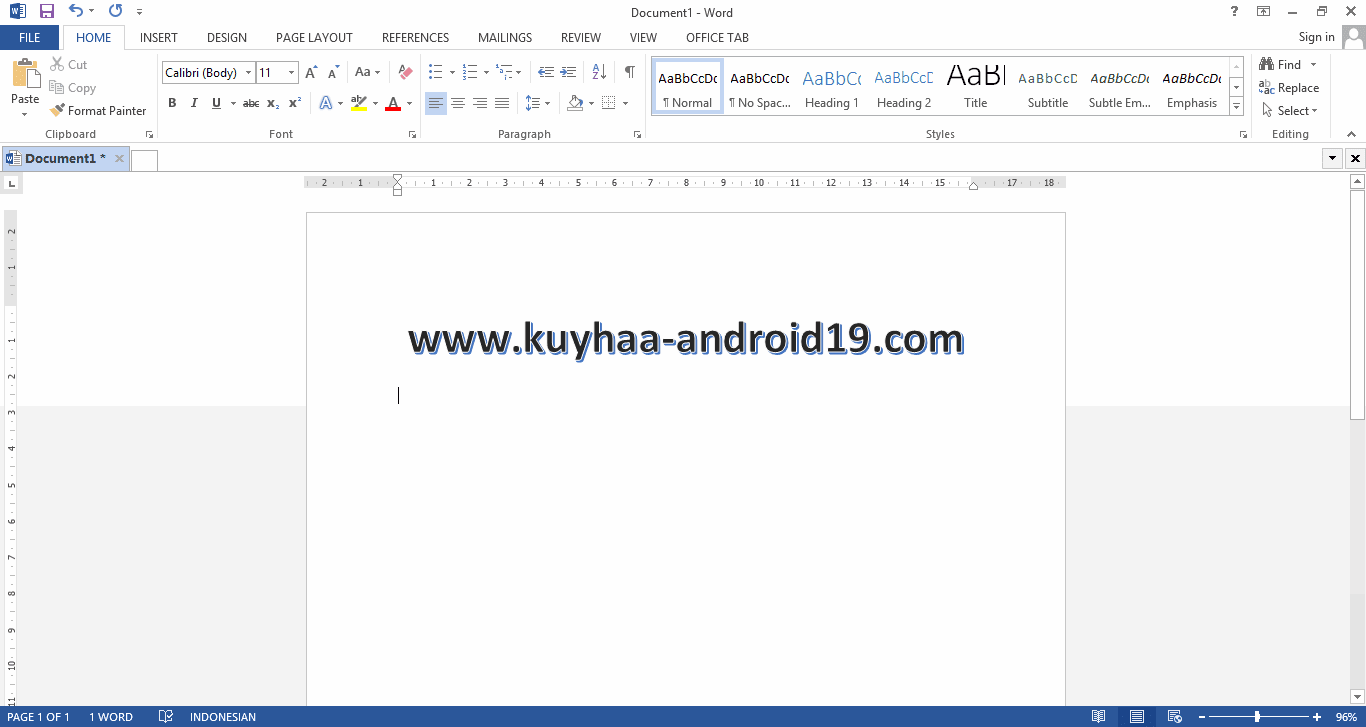This screenshot has width=1366, height=727.
Task: Open the font name dropdown
Action: tap(249, 73)
